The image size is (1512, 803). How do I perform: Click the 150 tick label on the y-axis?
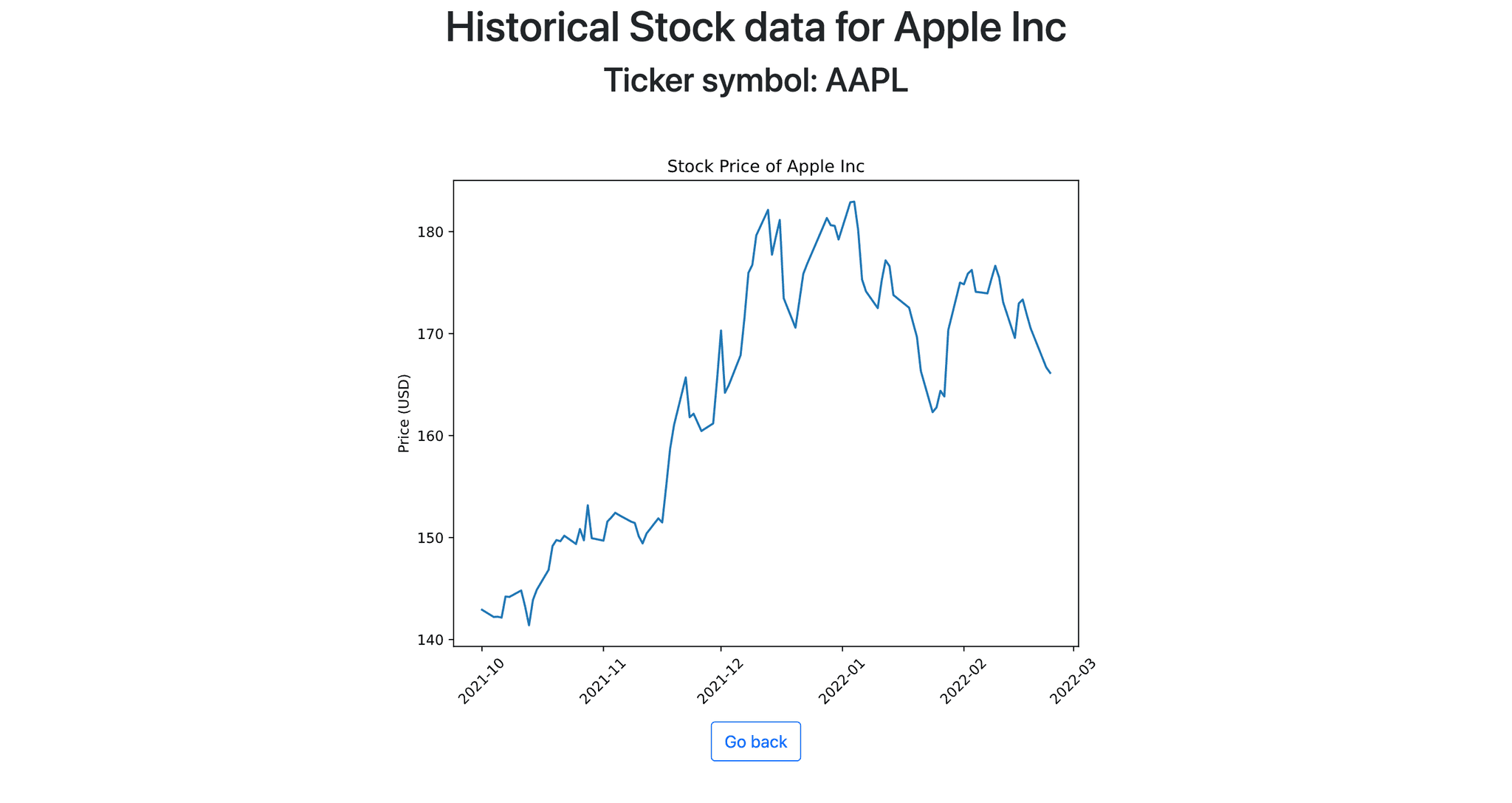[432, 538]
